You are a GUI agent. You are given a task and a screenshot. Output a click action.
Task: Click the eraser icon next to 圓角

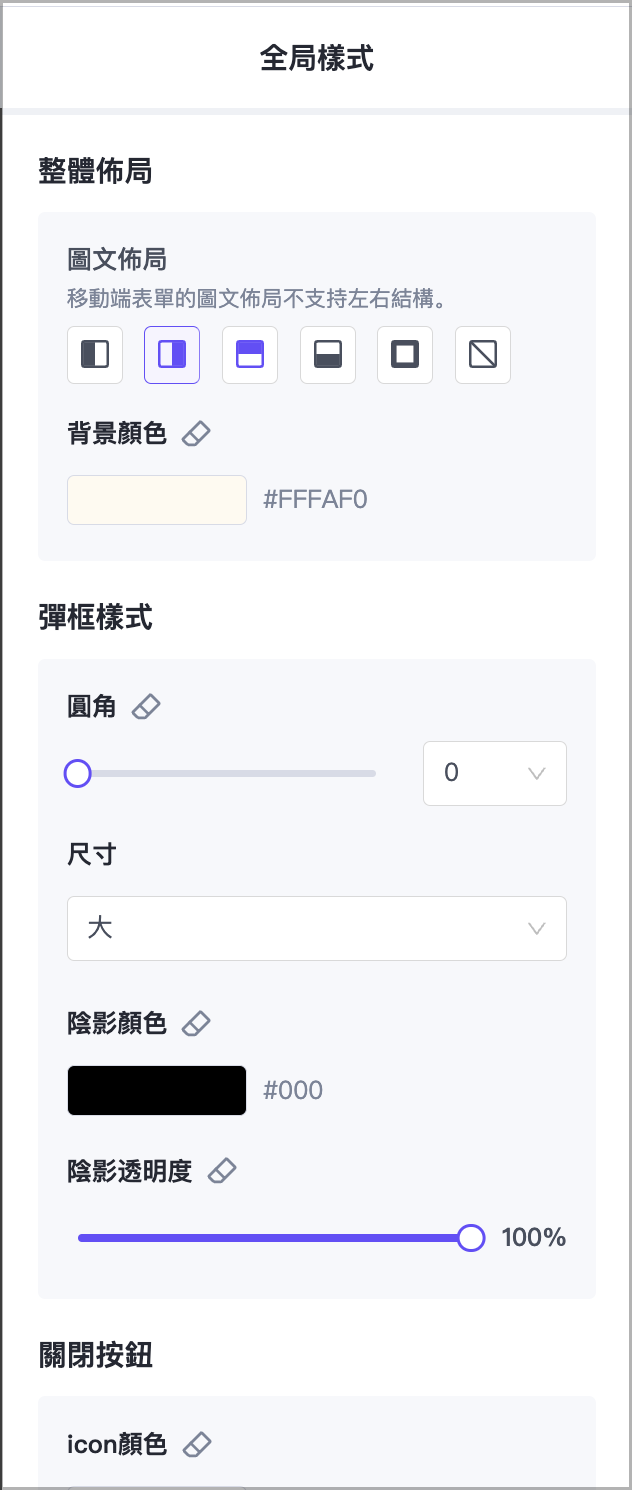tap(146, 706)
